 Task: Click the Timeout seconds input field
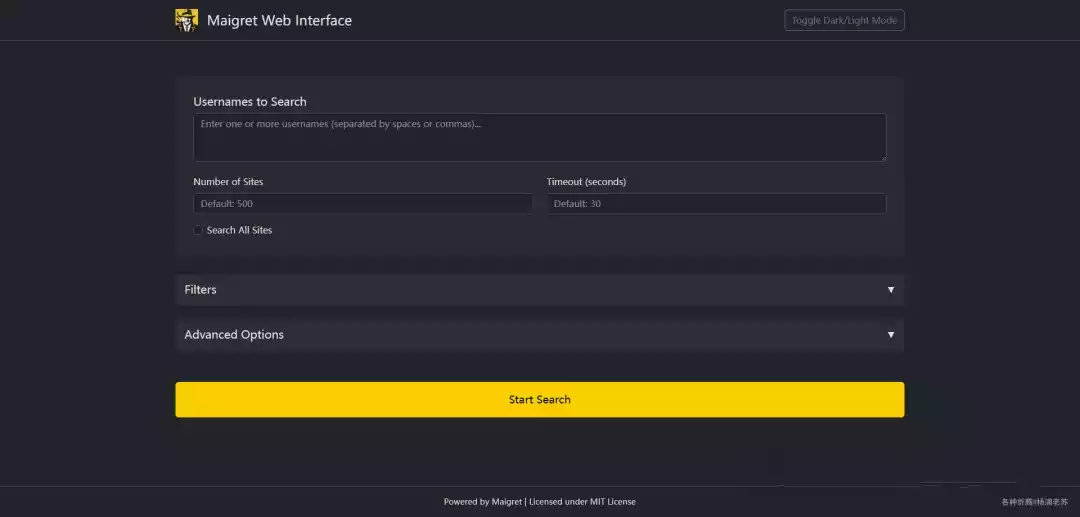pos(716,204)
